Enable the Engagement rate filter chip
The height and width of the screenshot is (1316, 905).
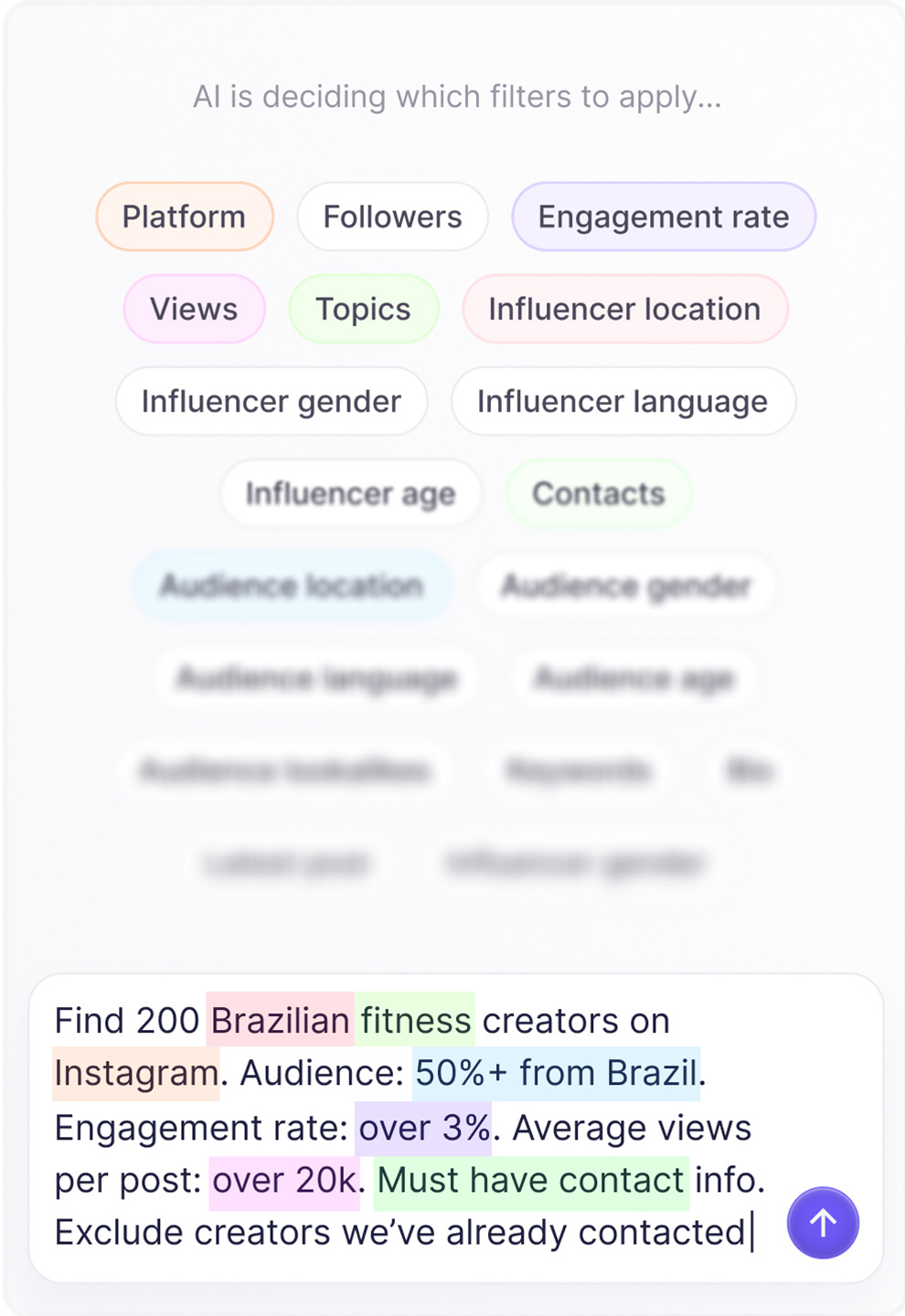[x=663, y=217]
